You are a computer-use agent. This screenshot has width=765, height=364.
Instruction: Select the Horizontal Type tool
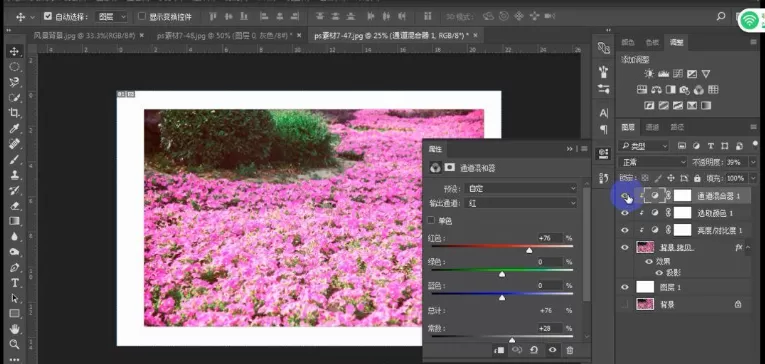(14, 283)
